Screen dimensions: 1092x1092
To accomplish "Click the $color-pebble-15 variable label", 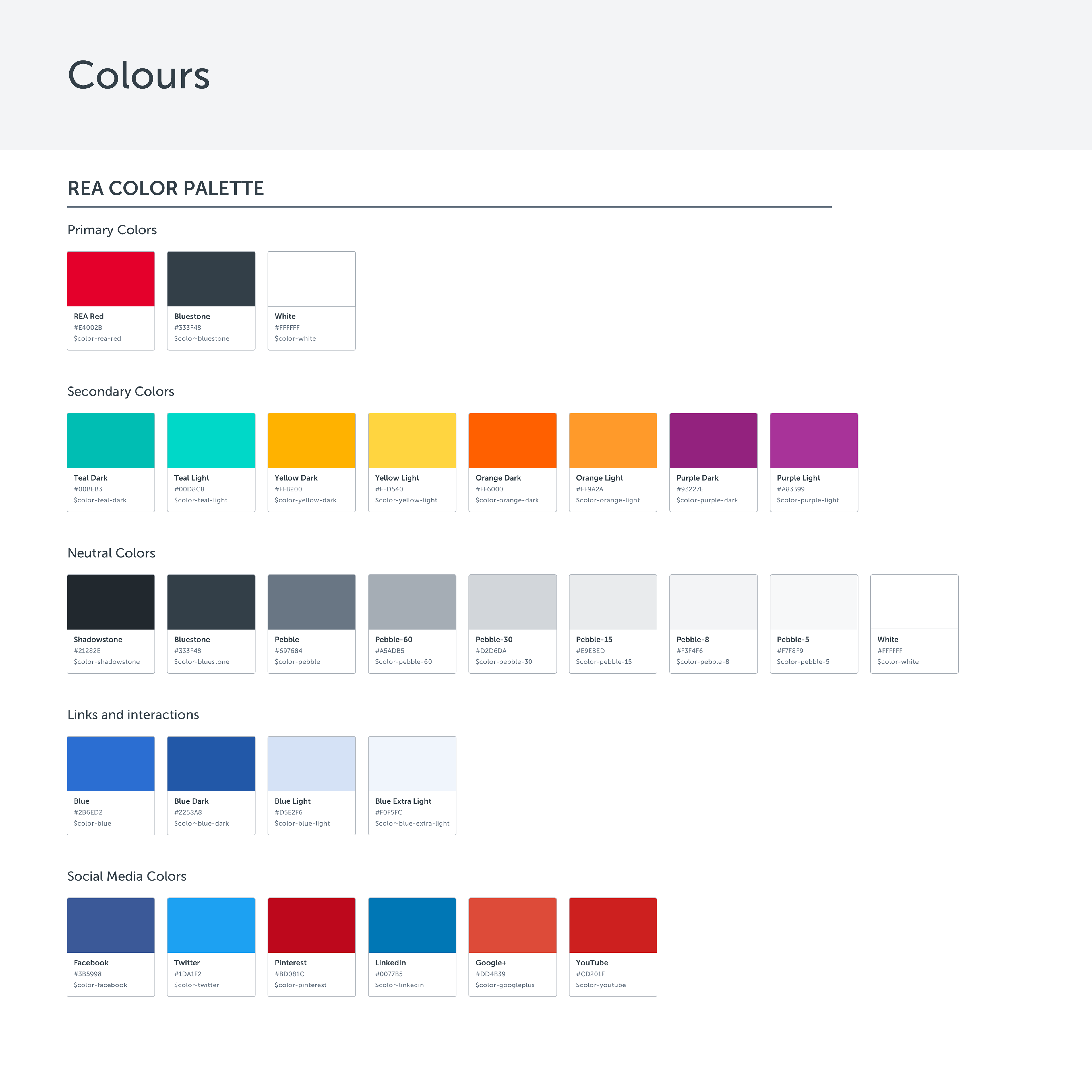I will [604, 662].
